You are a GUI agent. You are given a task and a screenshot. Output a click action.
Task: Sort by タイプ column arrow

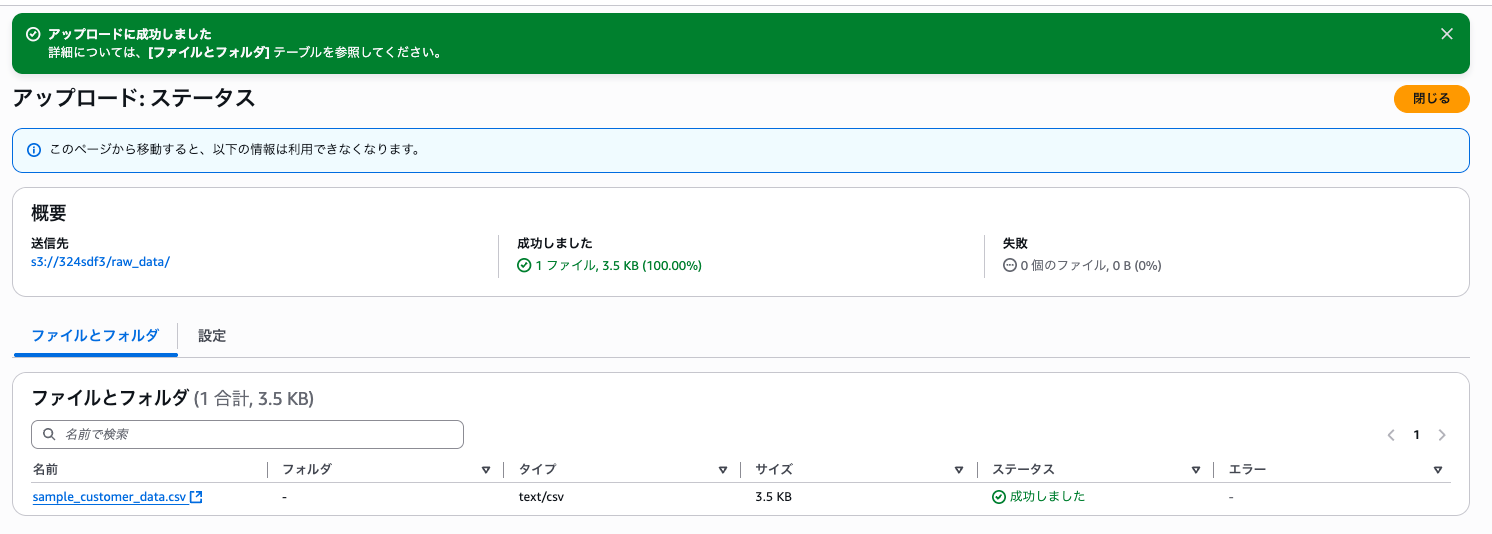pyautogui.click(x=722, y=469)
